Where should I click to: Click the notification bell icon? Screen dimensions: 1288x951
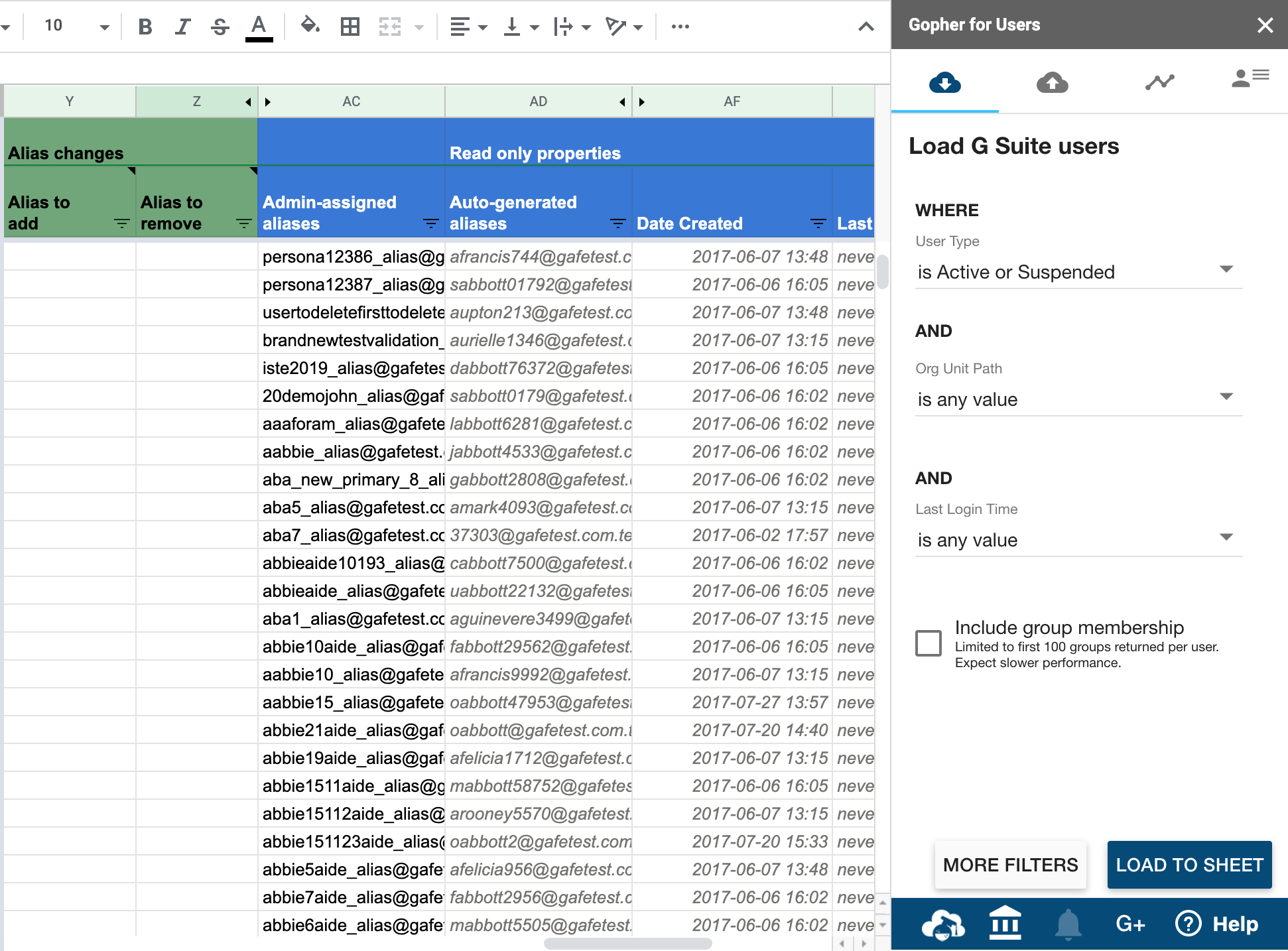click(x=1068, y=924)
